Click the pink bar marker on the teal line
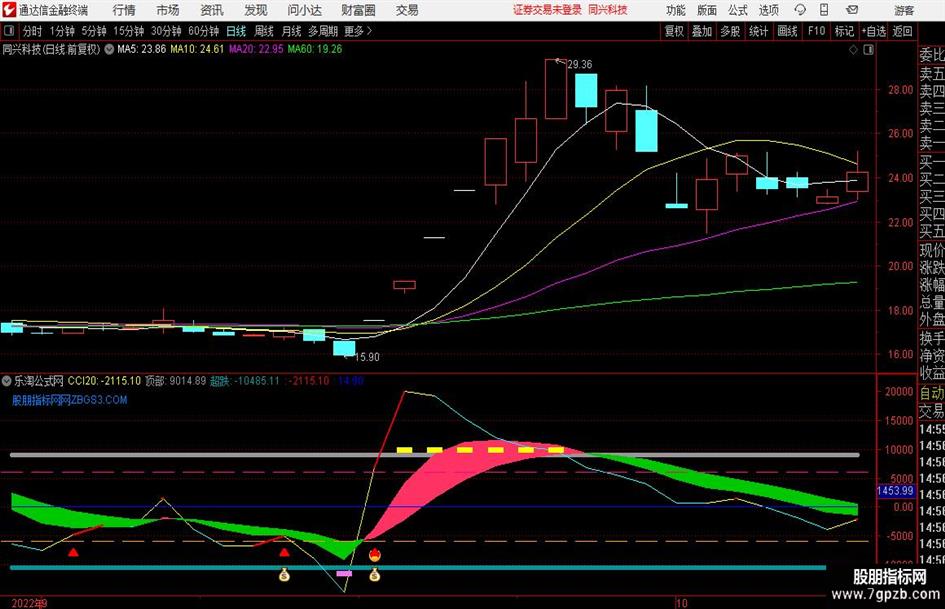The height and width of the screenshot is (609, 945). tap(344, 573)
